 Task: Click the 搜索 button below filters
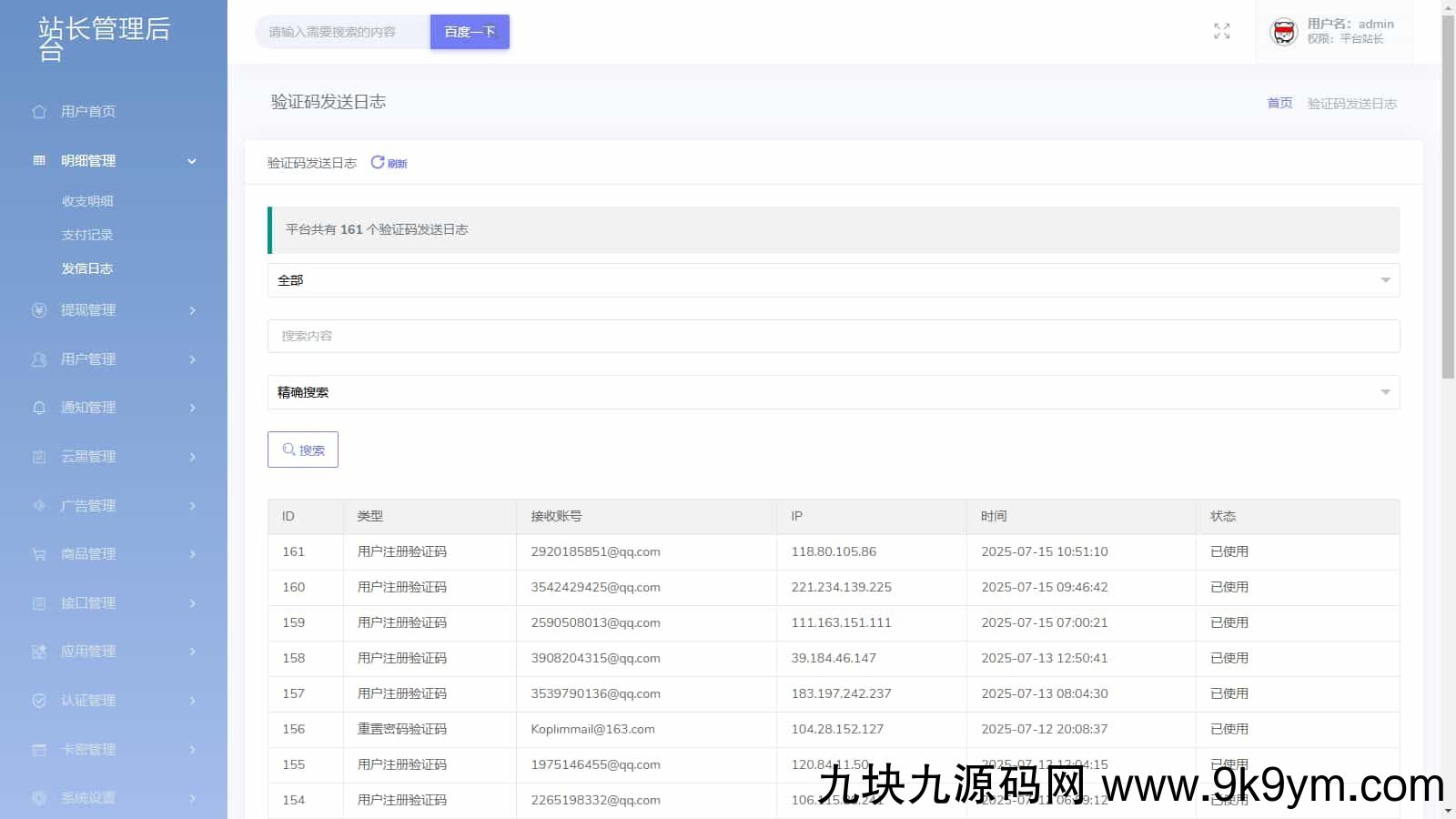303,450
